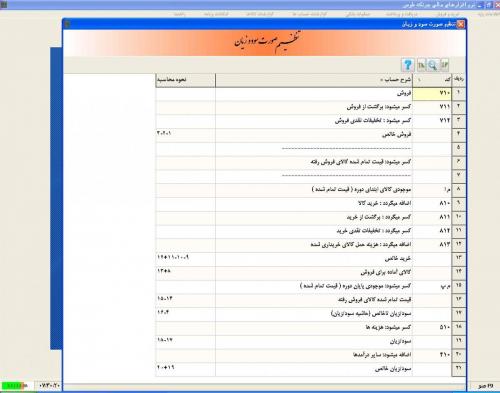Click the toolbar icon right of the magnifier

pos(444,65)
